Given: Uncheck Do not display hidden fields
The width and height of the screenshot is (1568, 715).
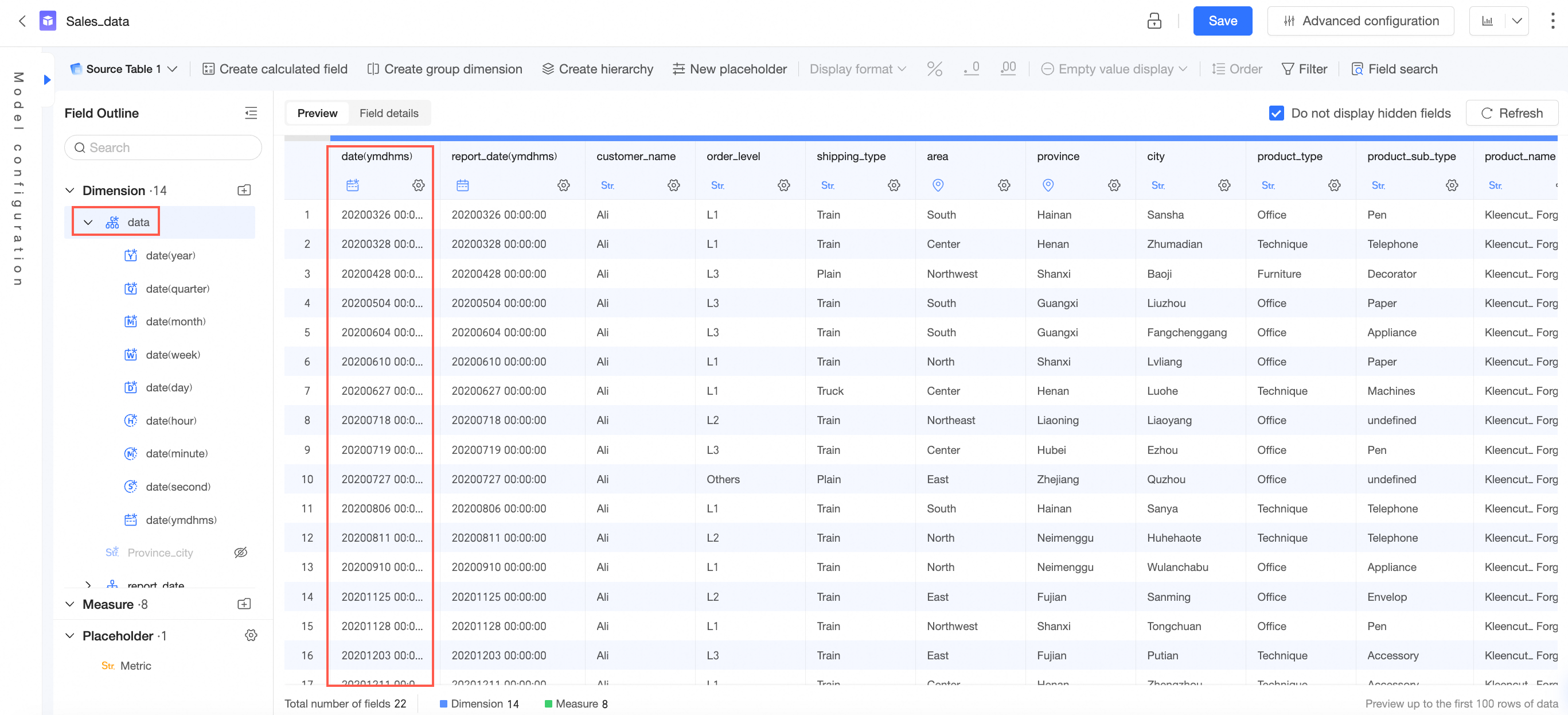Looking at the screenshot, I should [1276, 113].
